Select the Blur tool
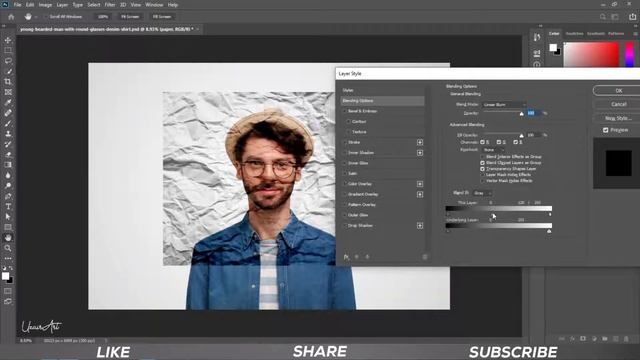This screenshot has height=360, width=640. click(x=8, y=176)
